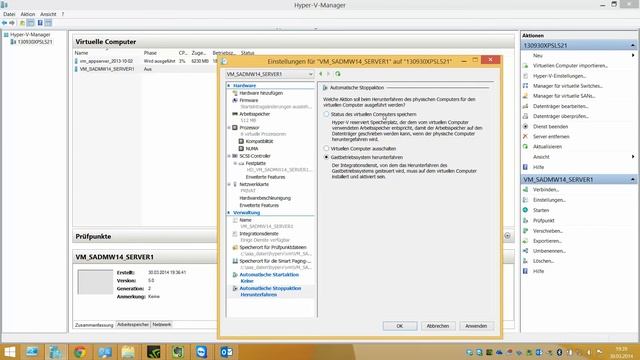Click the Anwenden button

click(x=476, y=326)
